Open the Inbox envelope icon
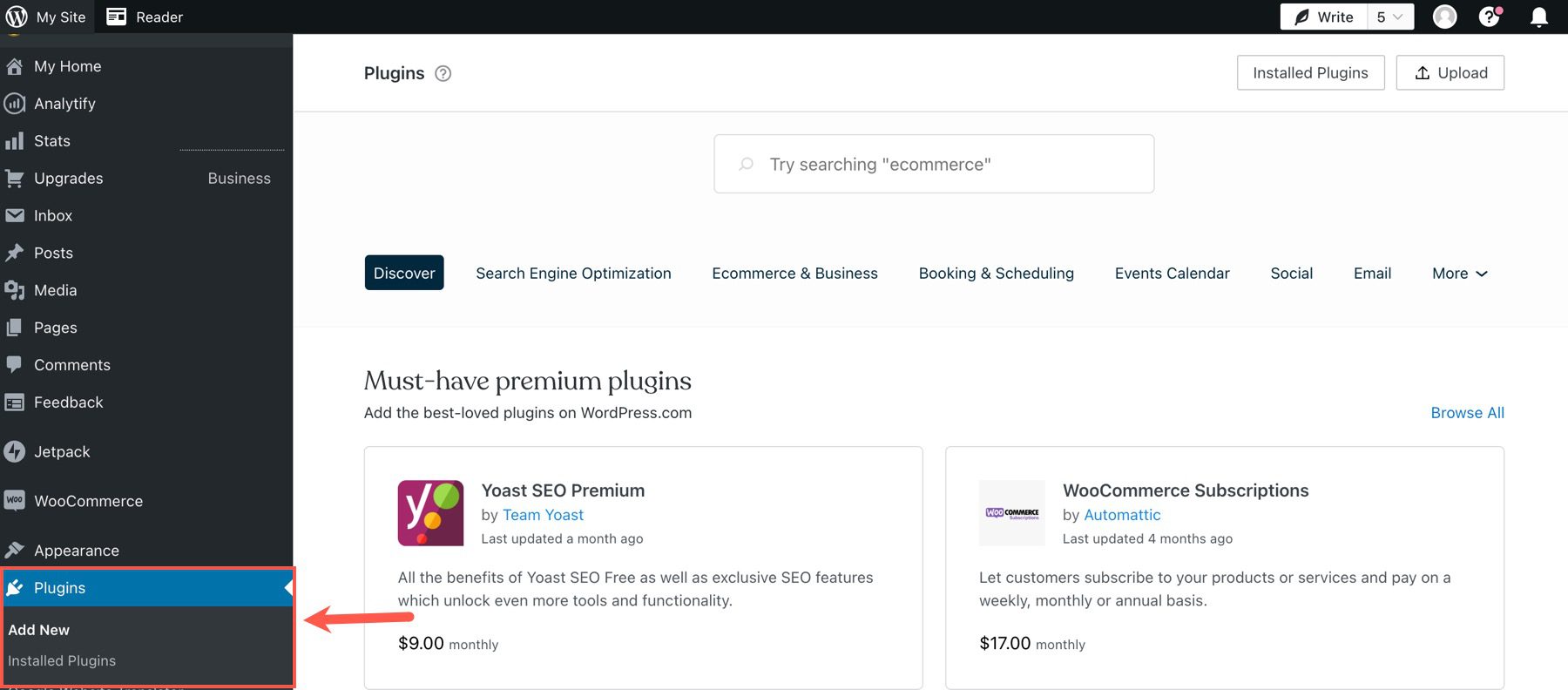This screenshot has width=1568, height=690. tap(14, 215)
